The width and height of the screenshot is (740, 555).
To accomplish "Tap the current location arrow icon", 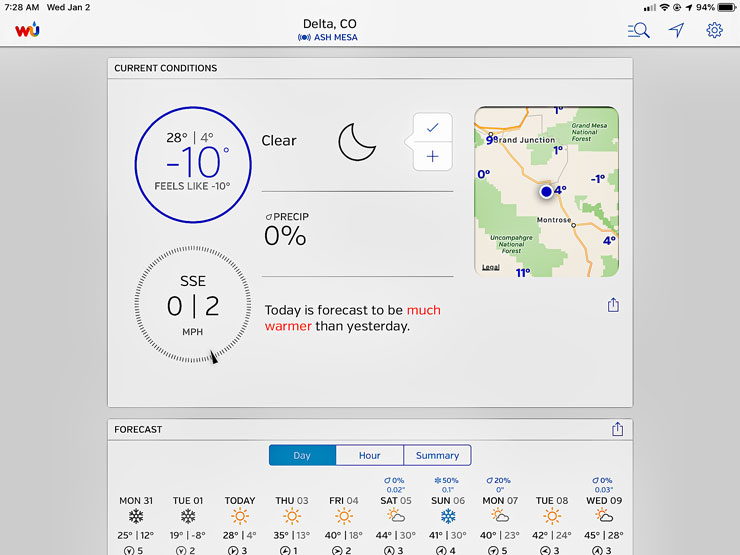I will coord(677,30).
